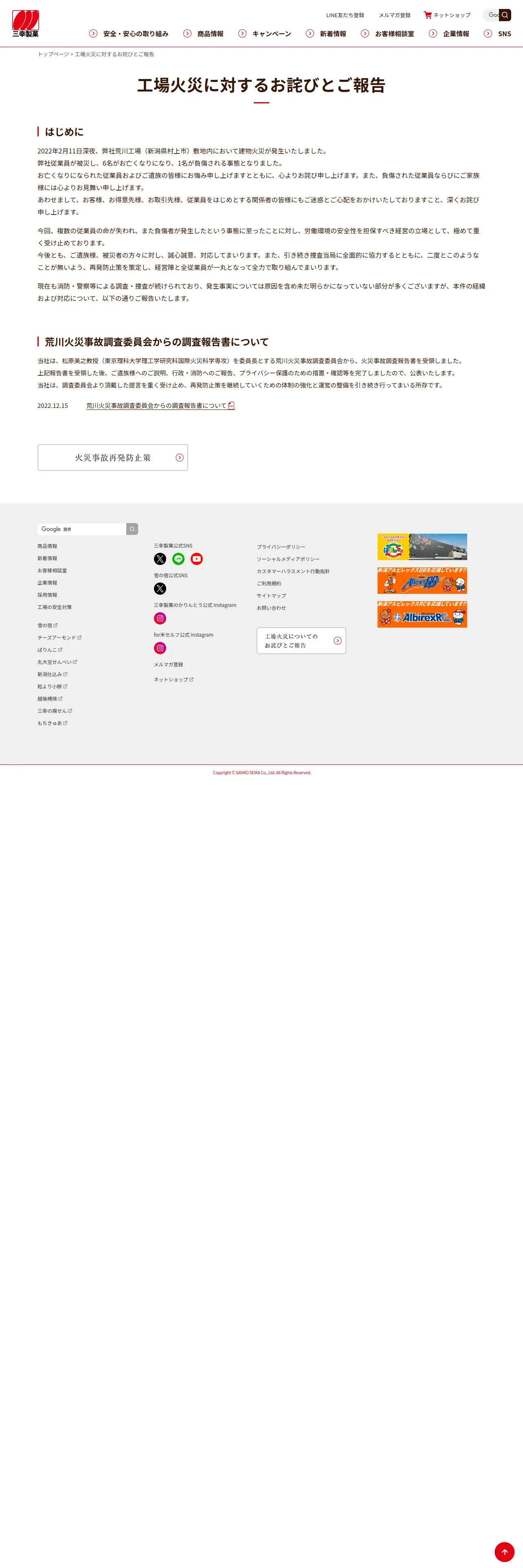This screenshot has width=523, height=1568.
Task: Click ネットショップ link in header
Action: pyautogui.click(x=452, y=15)
